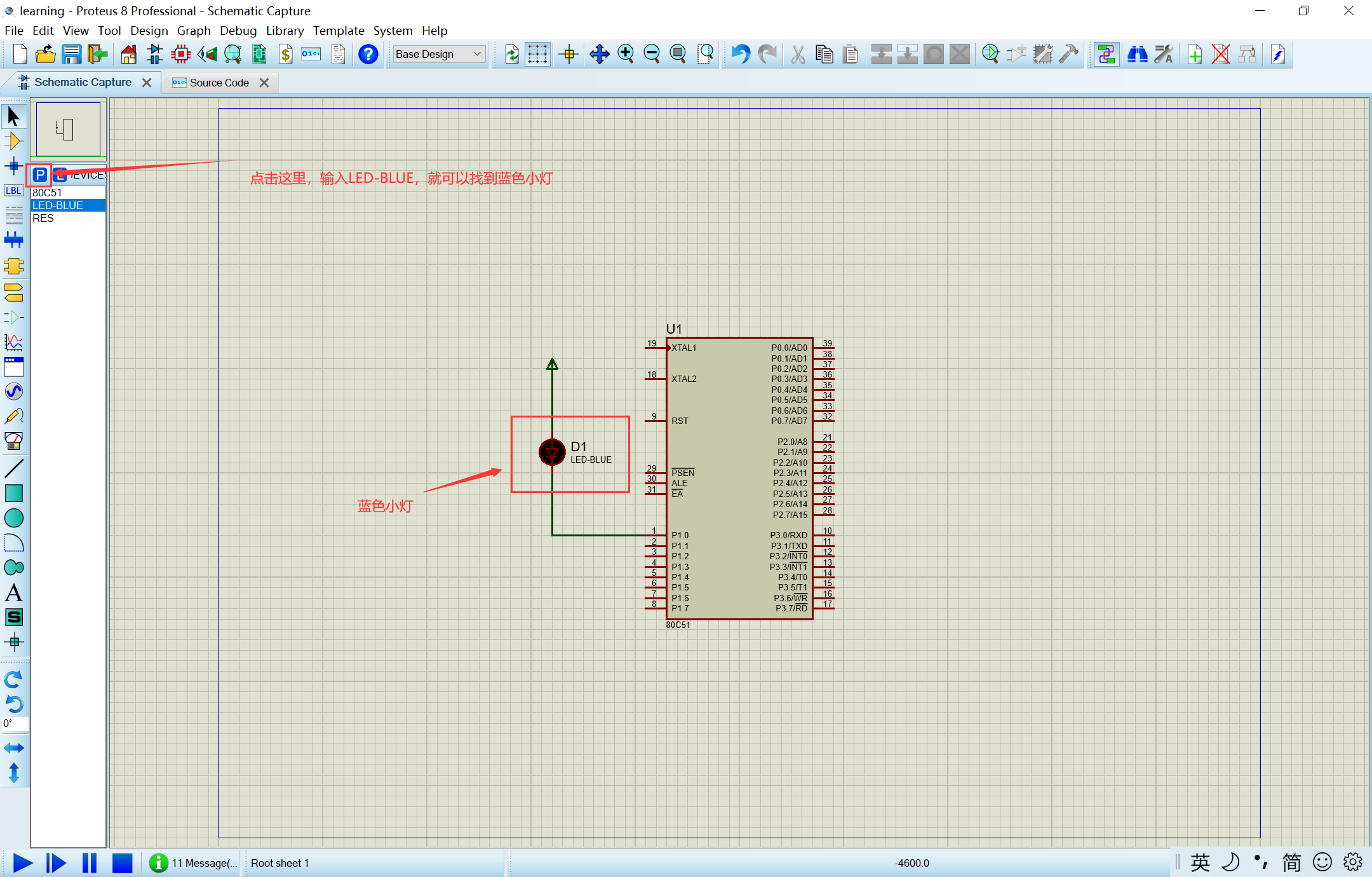This screenshot has width=1372, height=877.
Task: Open the File menu
Action: click(15, 30)
